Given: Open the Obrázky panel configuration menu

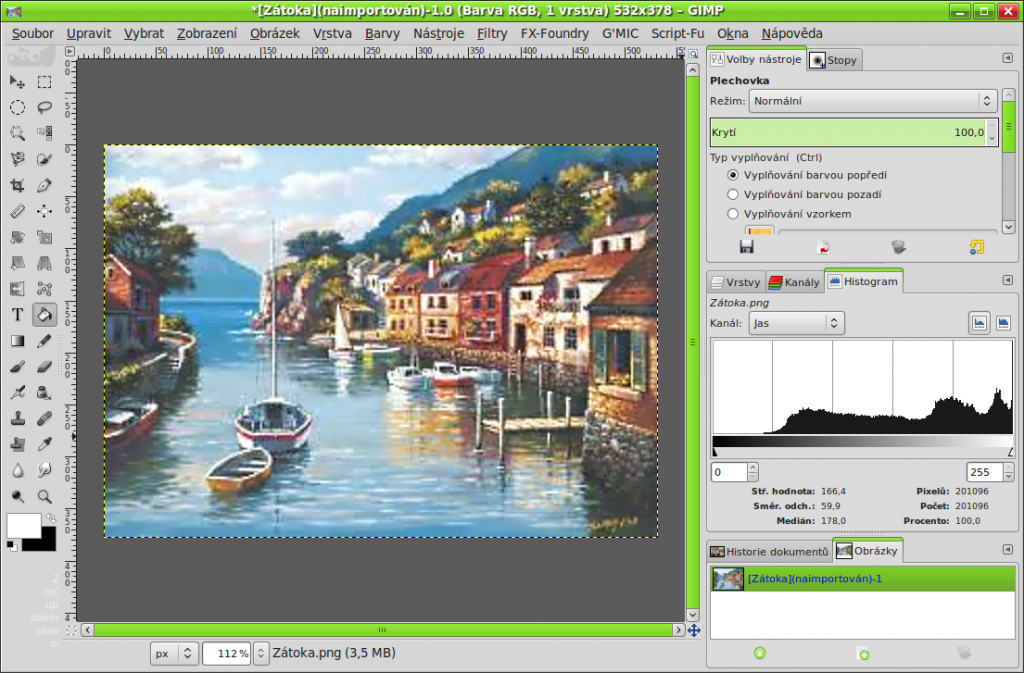Looking at the screenshot, I should click(x=1008, y=550).
